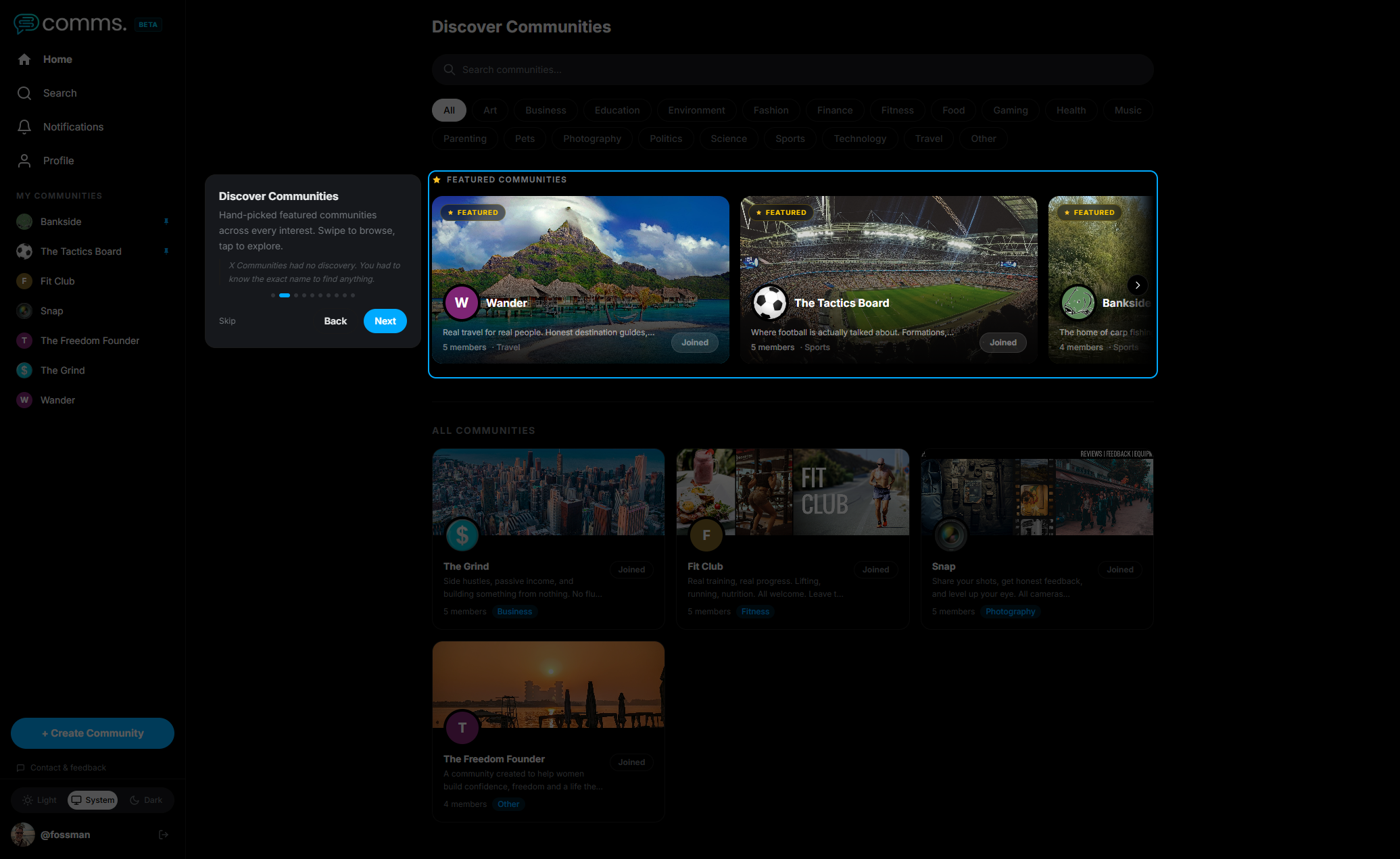Open Notifications bell icon
This screenshot has width=1400, height=859.
pyautogui.click(x=24, y=127)
